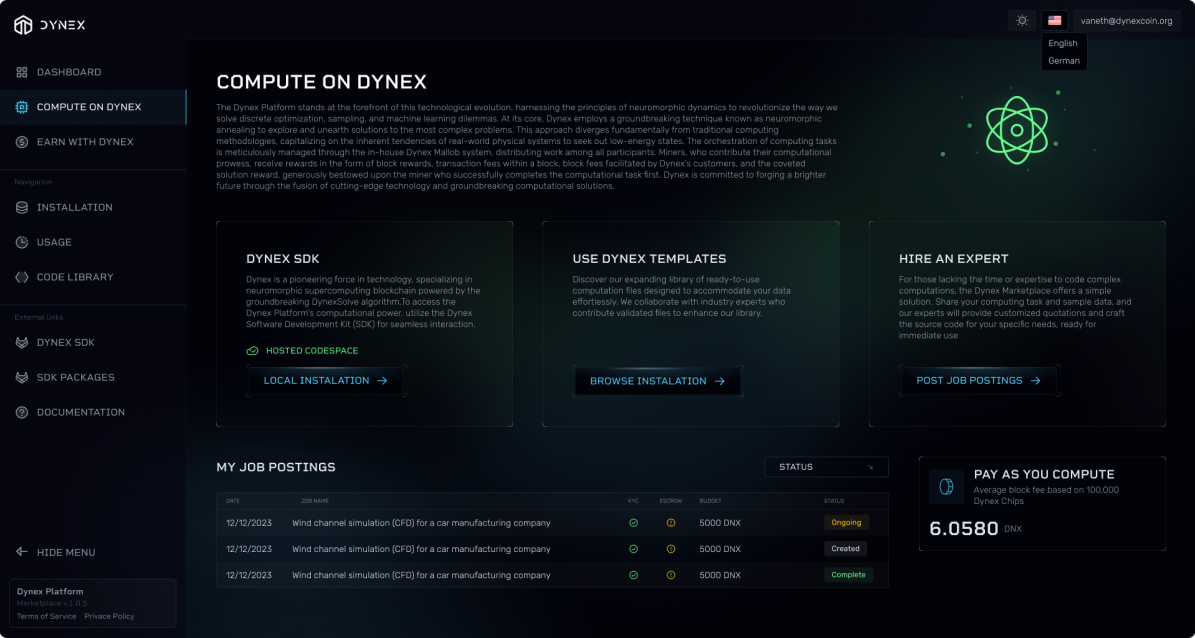Click the SDK Packages icon

pyautogui.click(x=22, y=377)
